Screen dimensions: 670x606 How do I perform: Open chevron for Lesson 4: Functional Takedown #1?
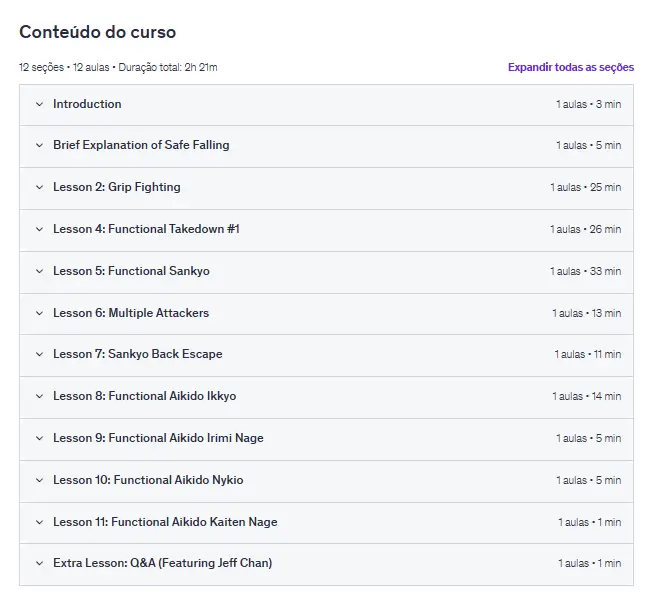(x=39, y=230)
